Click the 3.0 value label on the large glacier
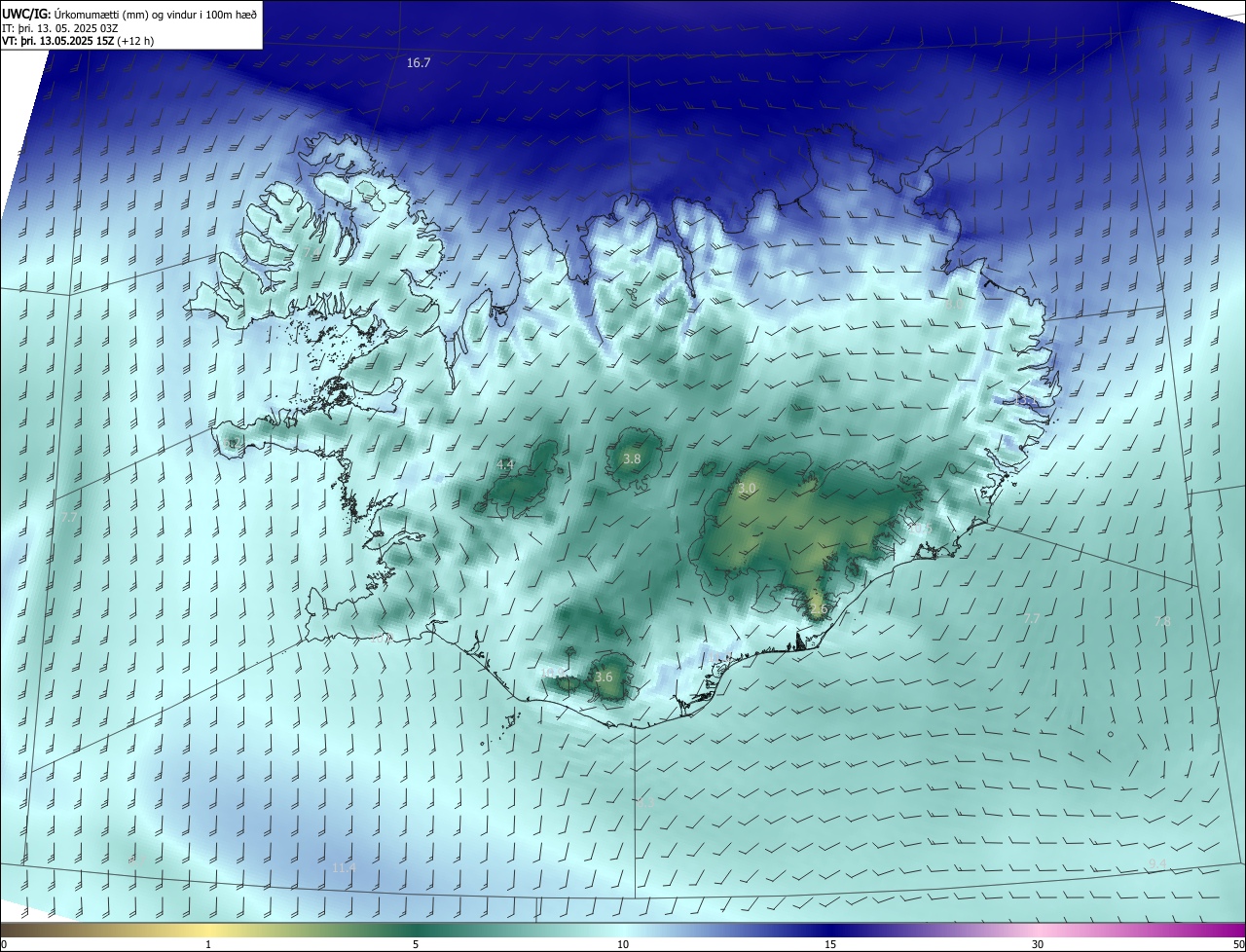The width and height of the screenshot is (1246, 952). tap(747, 488)
